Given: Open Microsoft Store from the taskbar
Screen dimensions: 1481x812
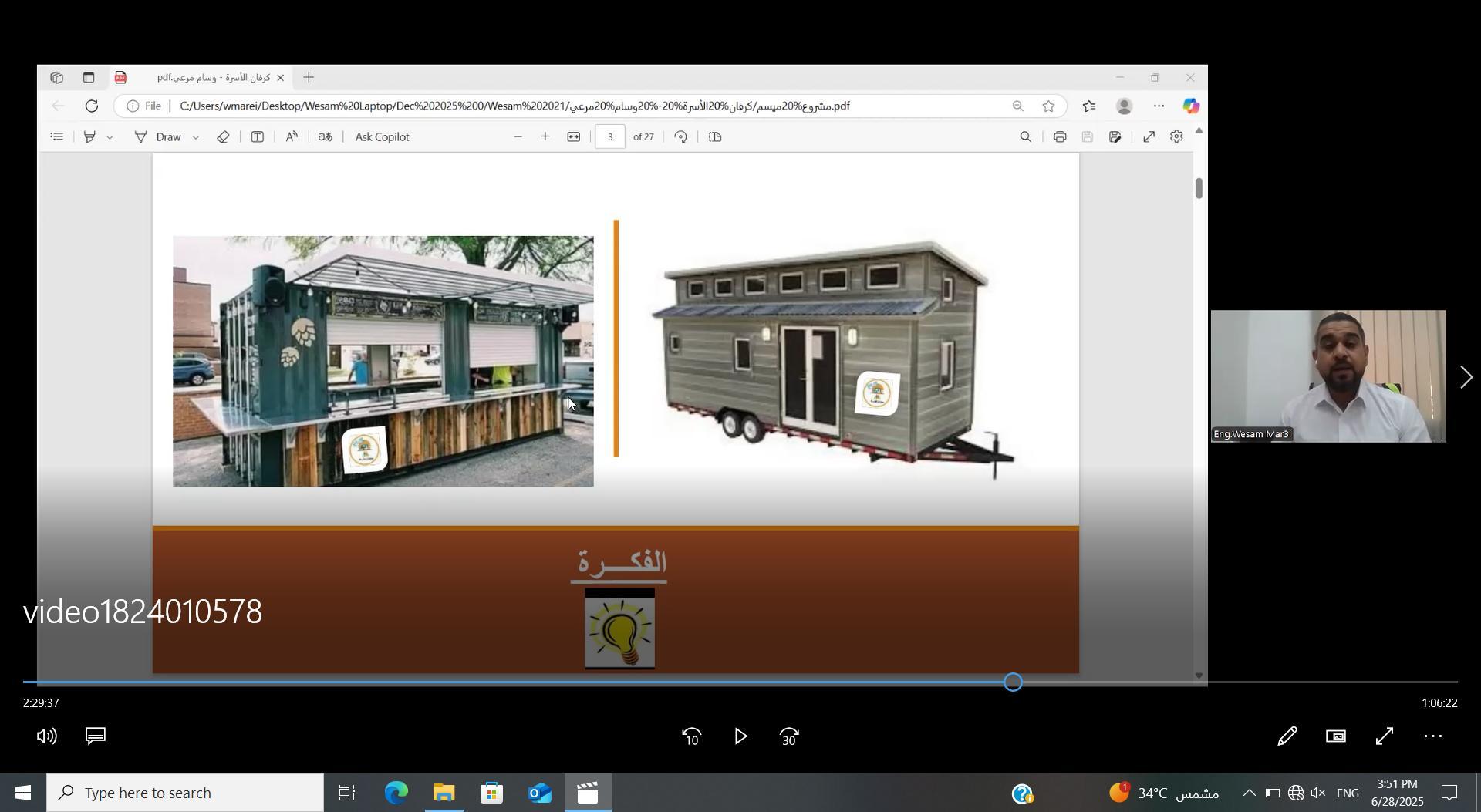Looking at the screenshot, I should tap(492, 793).
